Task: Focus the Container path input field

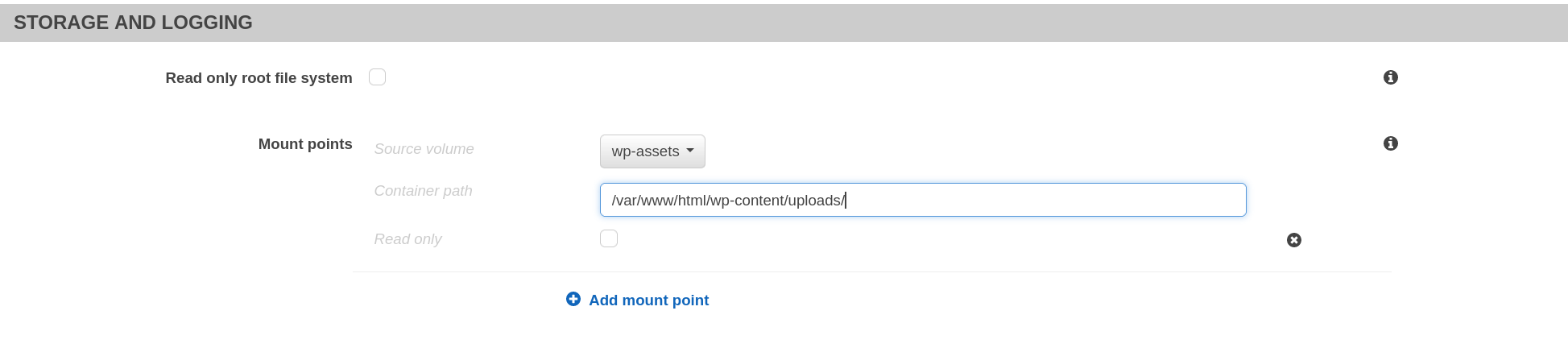Action: [x=922, y=200]
